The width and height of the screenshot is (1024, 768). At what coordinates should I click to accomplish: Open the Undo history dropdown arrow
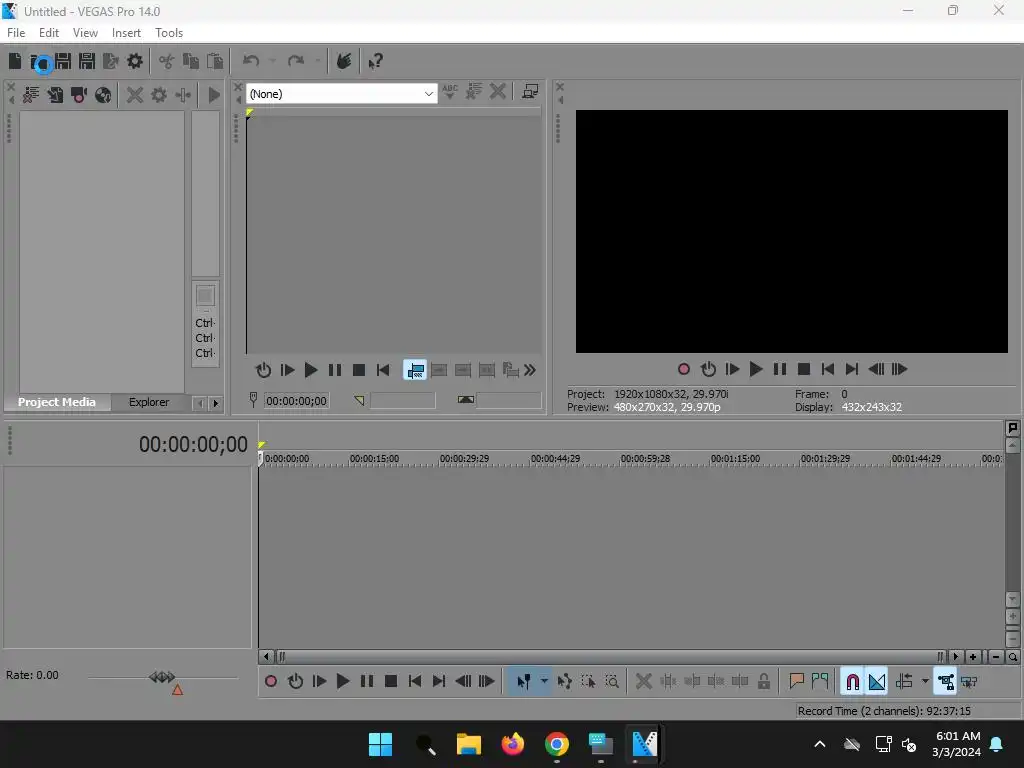point(272,61)
